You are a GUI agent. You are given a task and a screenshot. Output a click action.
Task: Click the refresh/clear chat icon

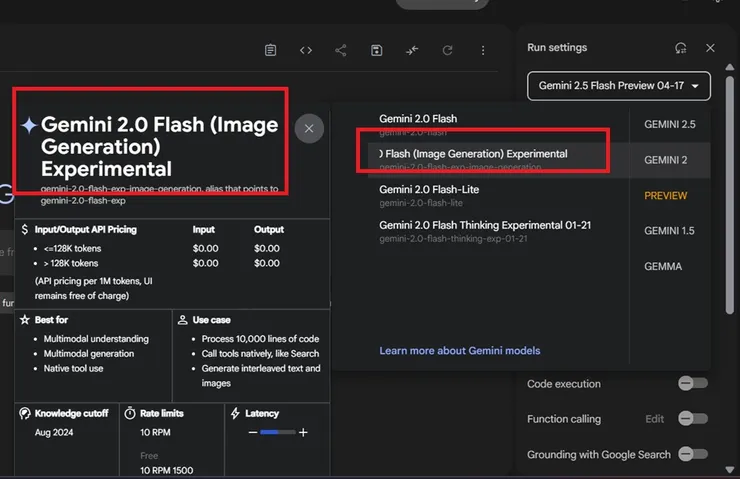[x=447, y=50]
